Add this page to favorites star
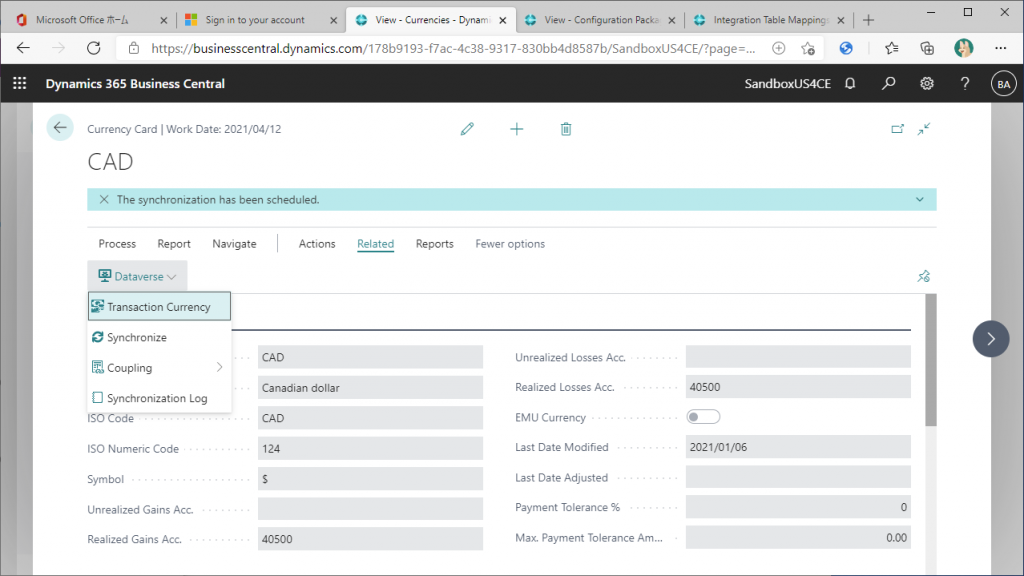 [808, 48]
